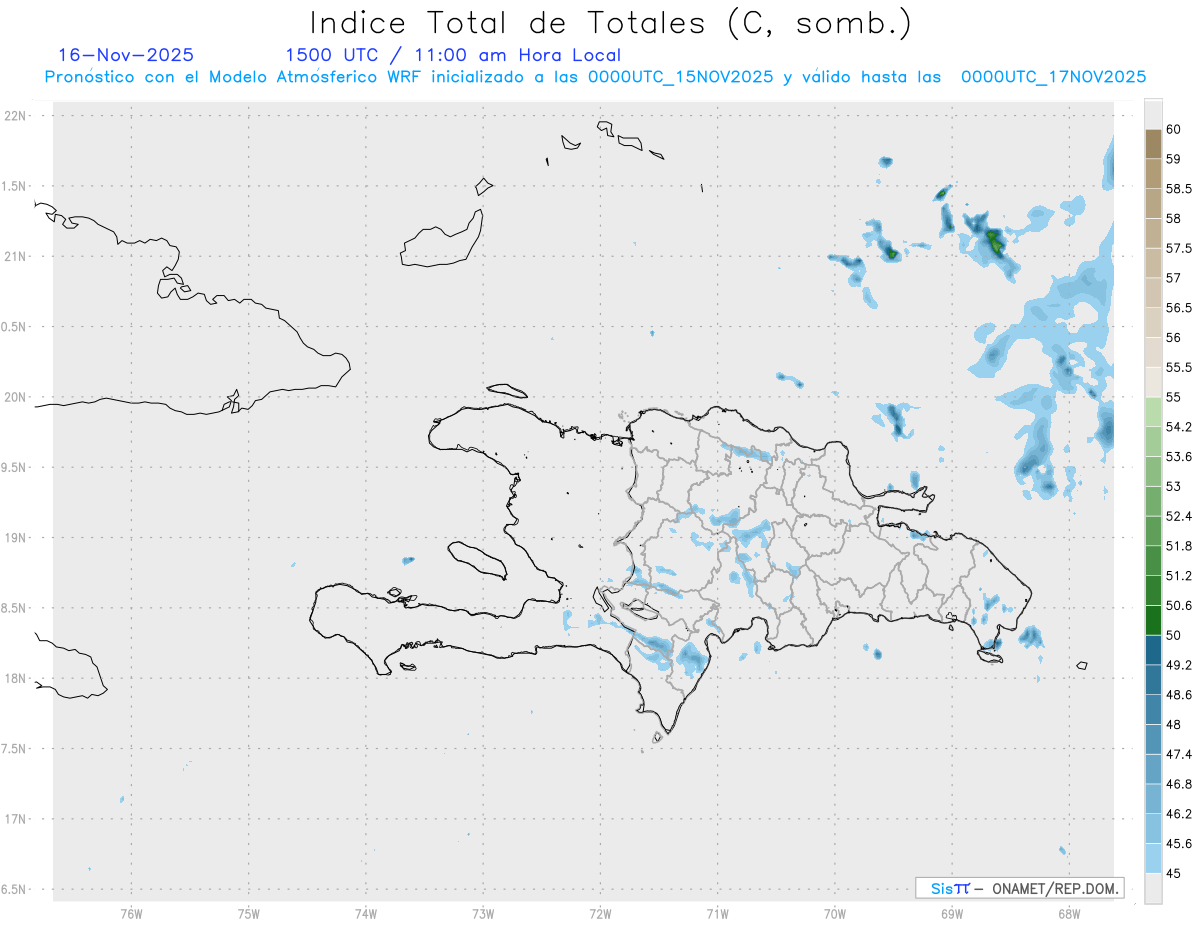
Task: Pick the dark brown swatch between 59 and 60
Action: 1153,144
